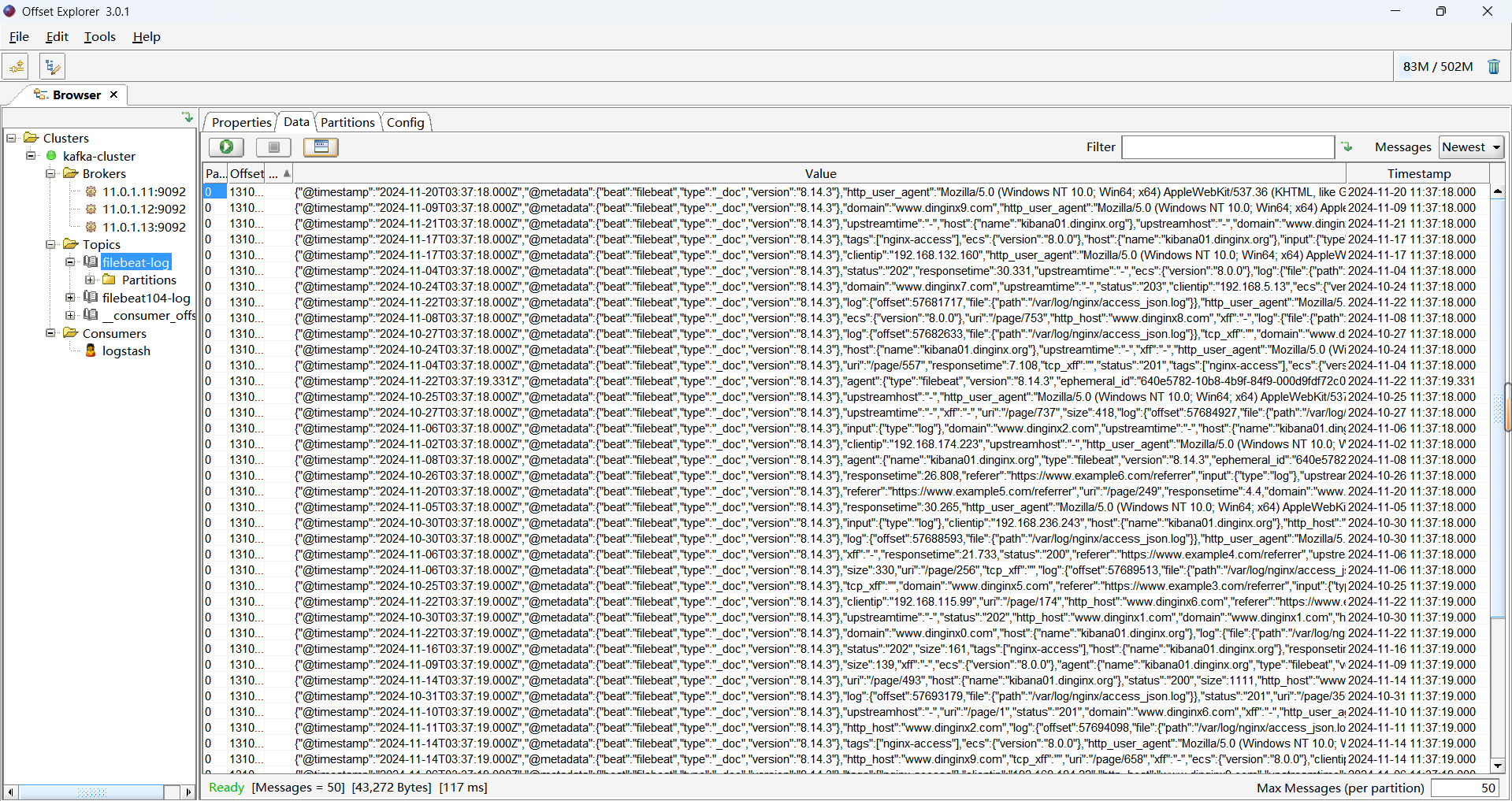Viewport: 1512px width, 801px height.
Task: Select row with timestamp 2024-11-05 11:37:18.000
Action: pyautogui.click(x=846, y=507)
